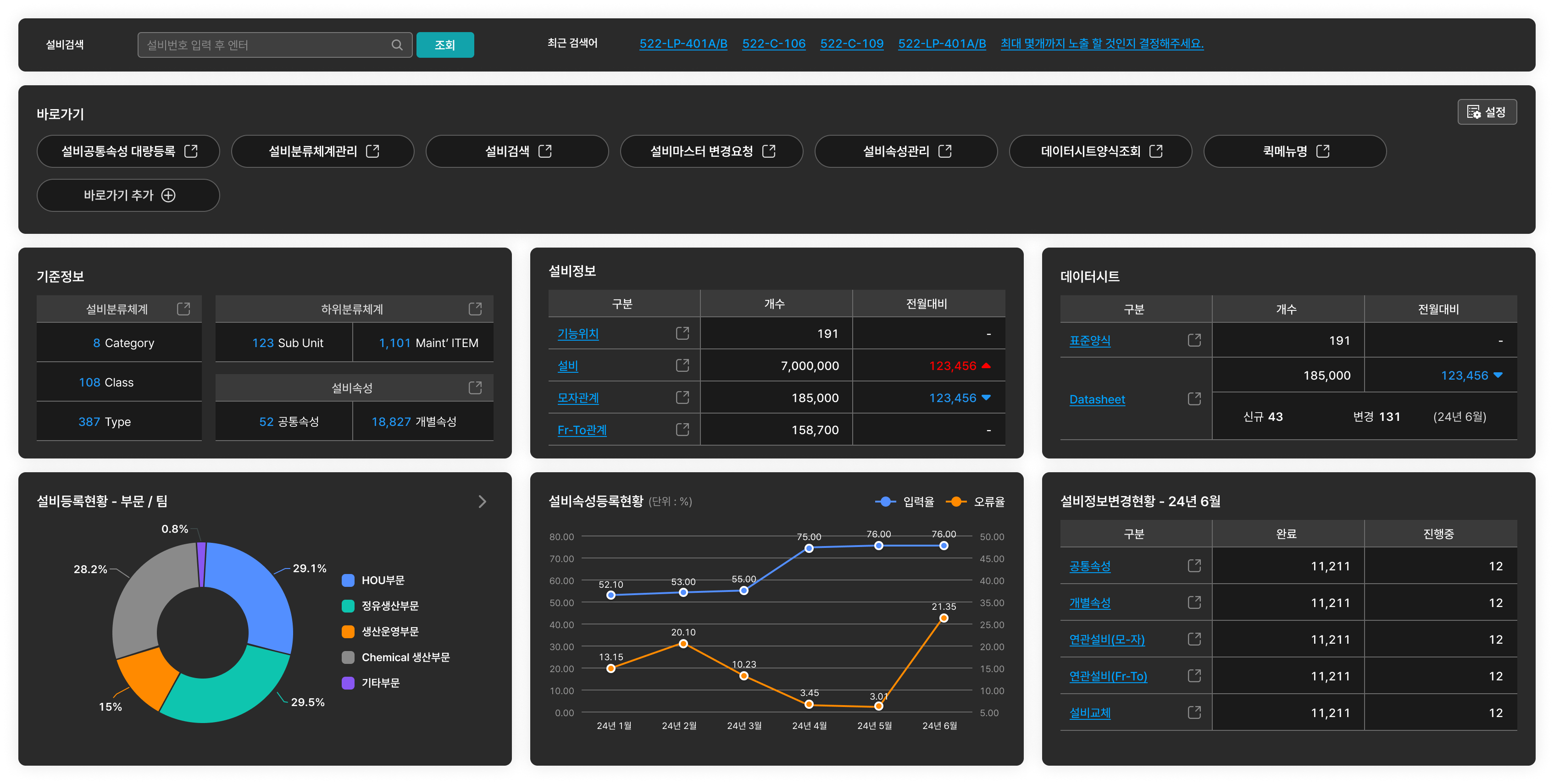Image resolution: width=1554 pixels, height=784 pixels.
Task: Click the open icon in Fr-To관계 row
Action: (683, 429)
